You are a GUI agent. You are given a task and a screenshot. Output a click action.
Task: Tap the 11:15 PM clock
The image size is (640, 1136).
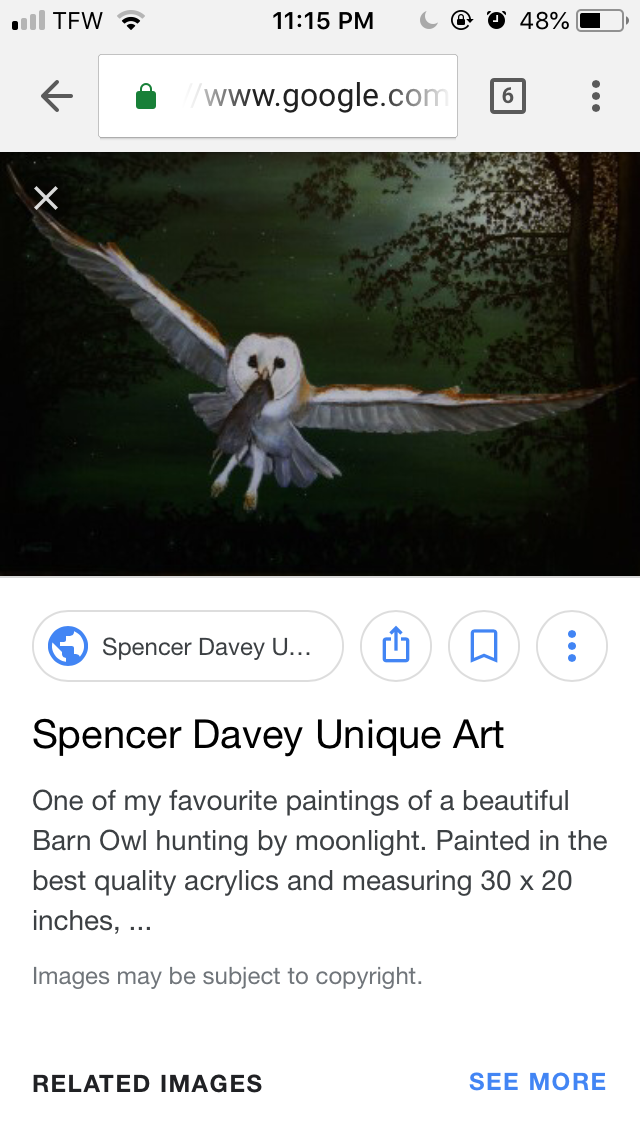point(323,21)
